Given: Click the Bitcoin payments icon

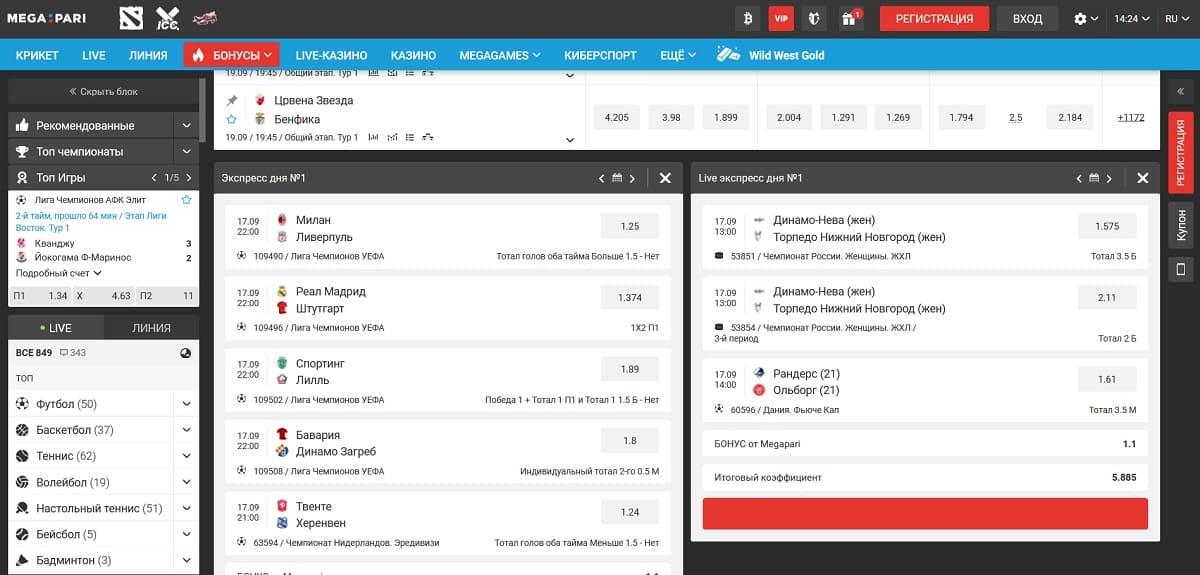Looking at the screenshot, I should (748, 18).
